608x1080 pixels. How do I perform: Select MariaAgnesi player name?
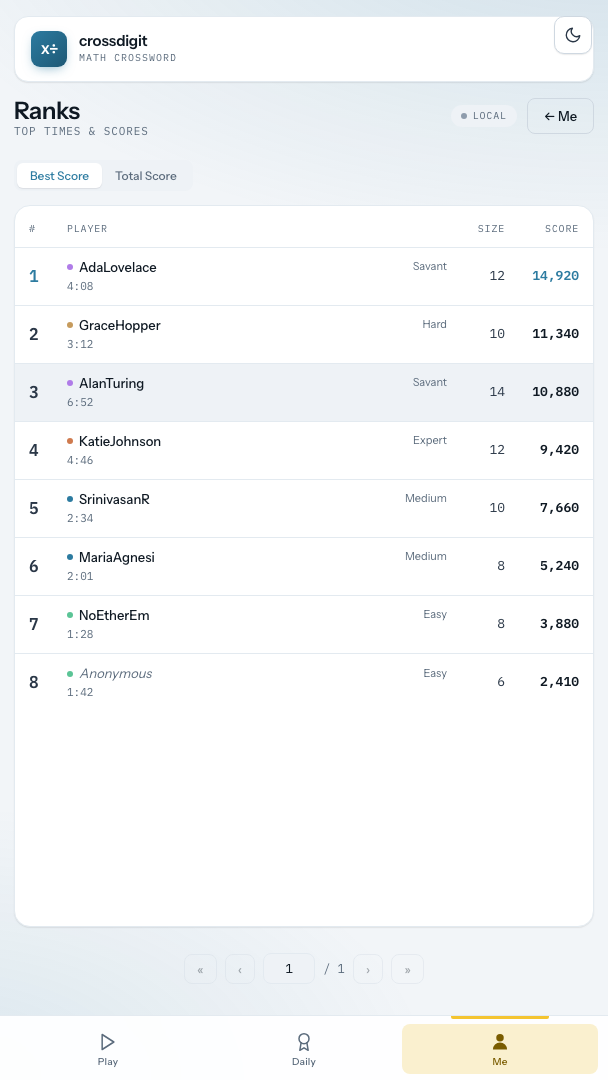click(117, 557)
